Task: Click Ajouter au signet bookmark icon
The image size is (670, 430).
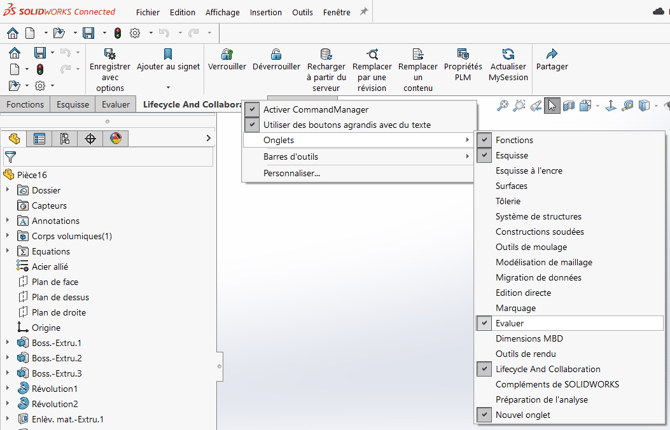Action: point(168,54)
